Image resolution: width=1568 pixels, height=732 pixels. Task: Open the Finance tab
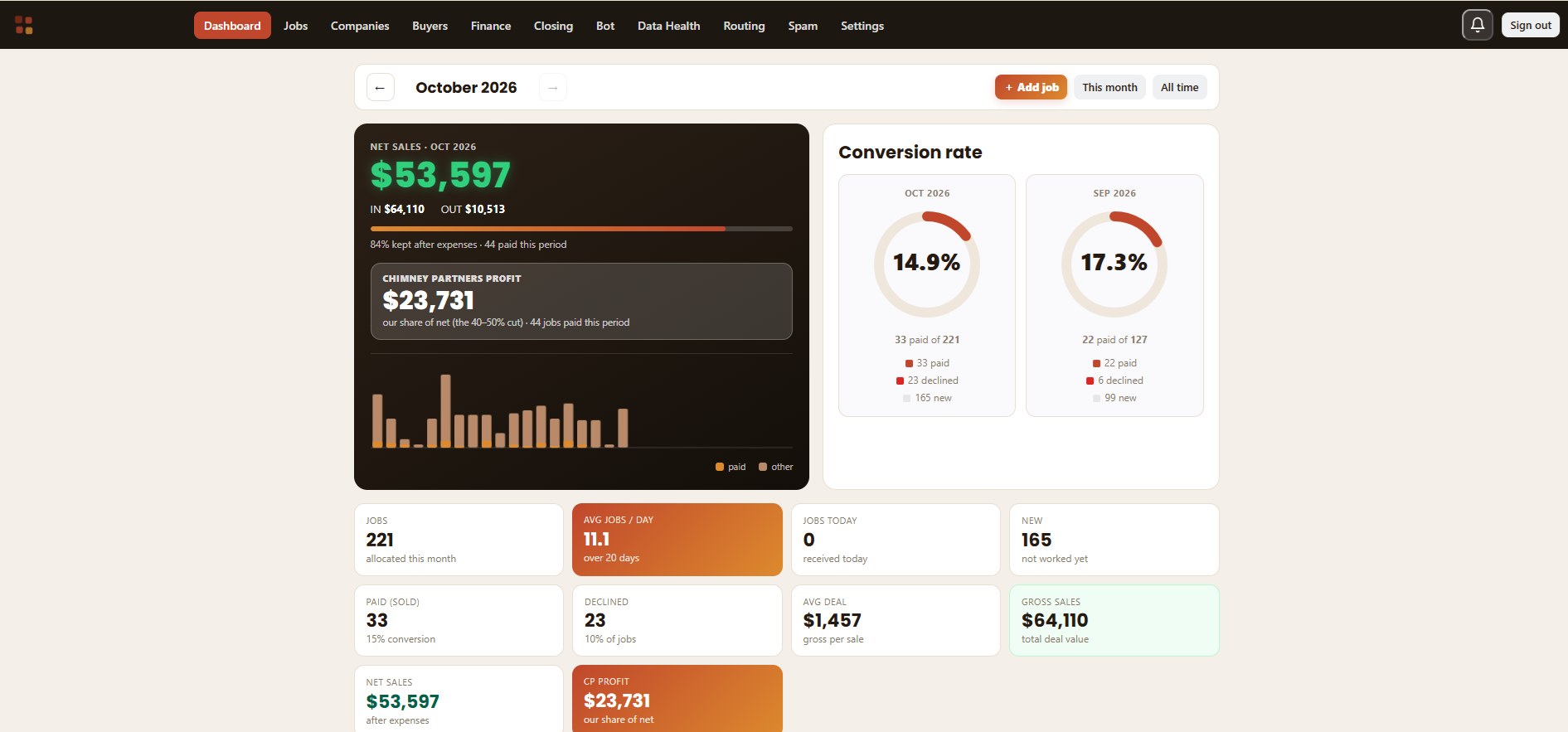[x=491, y=26]
